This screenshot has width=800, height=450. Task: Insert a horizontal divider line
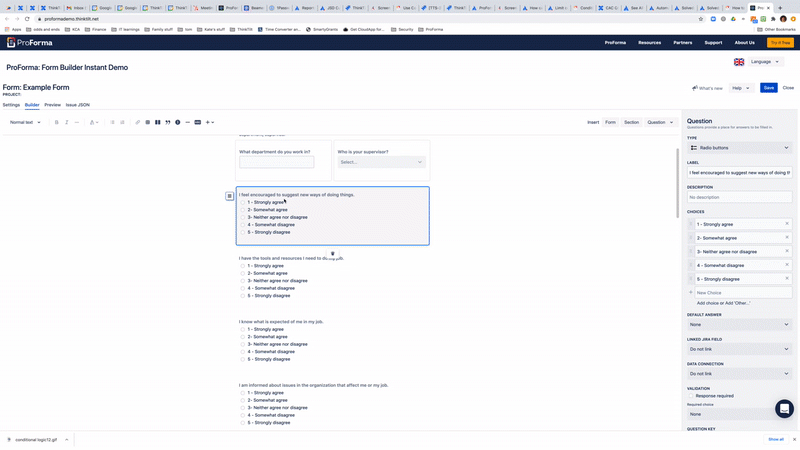click(x=188, y=122)
